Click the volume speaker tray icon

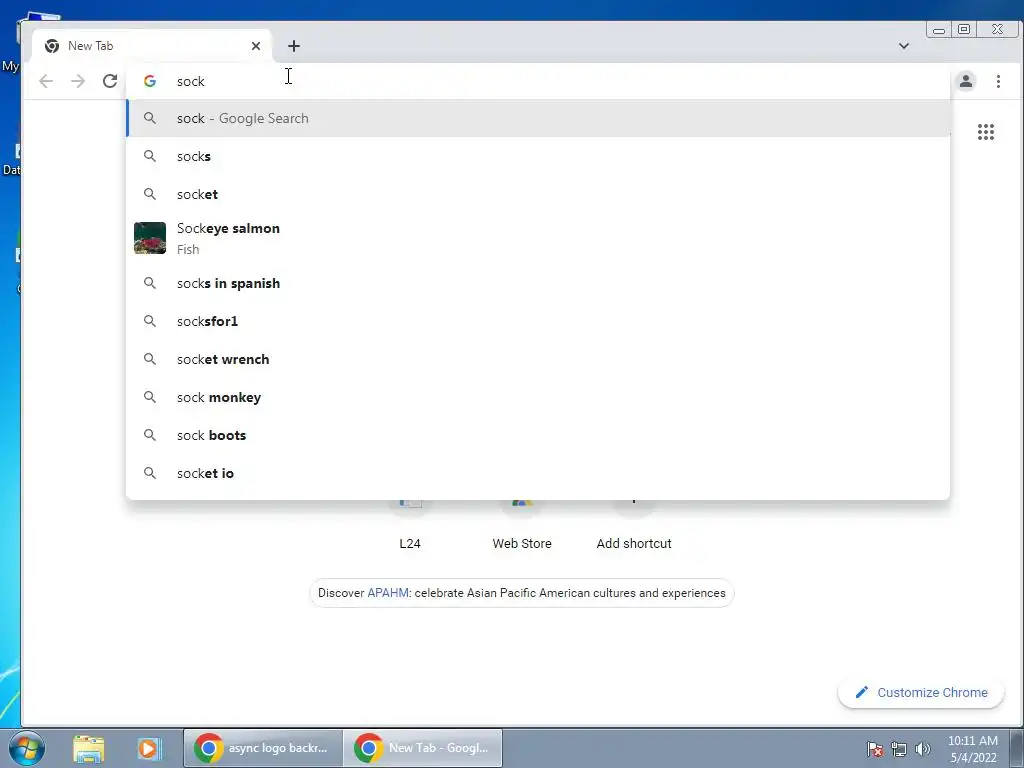coord(923,749)
